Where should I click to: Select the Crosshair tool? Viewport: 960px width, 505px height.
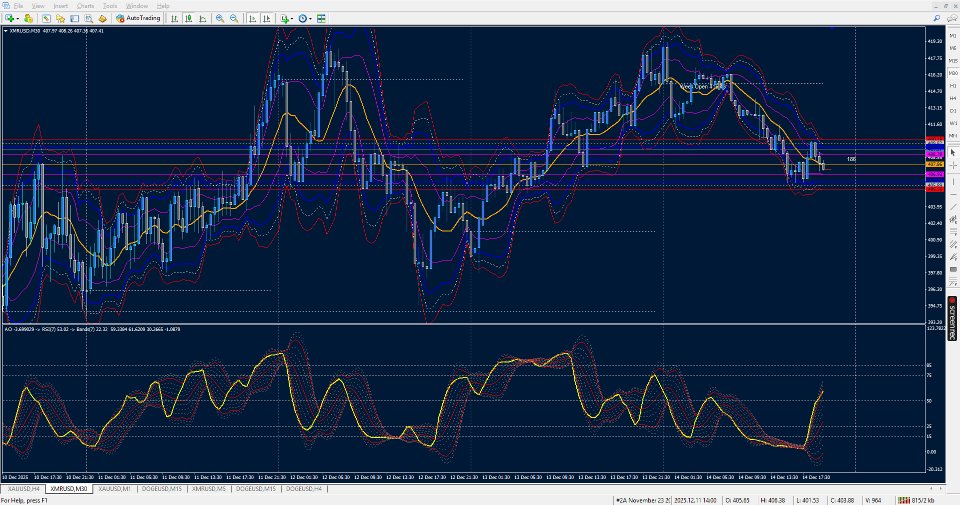953,165
